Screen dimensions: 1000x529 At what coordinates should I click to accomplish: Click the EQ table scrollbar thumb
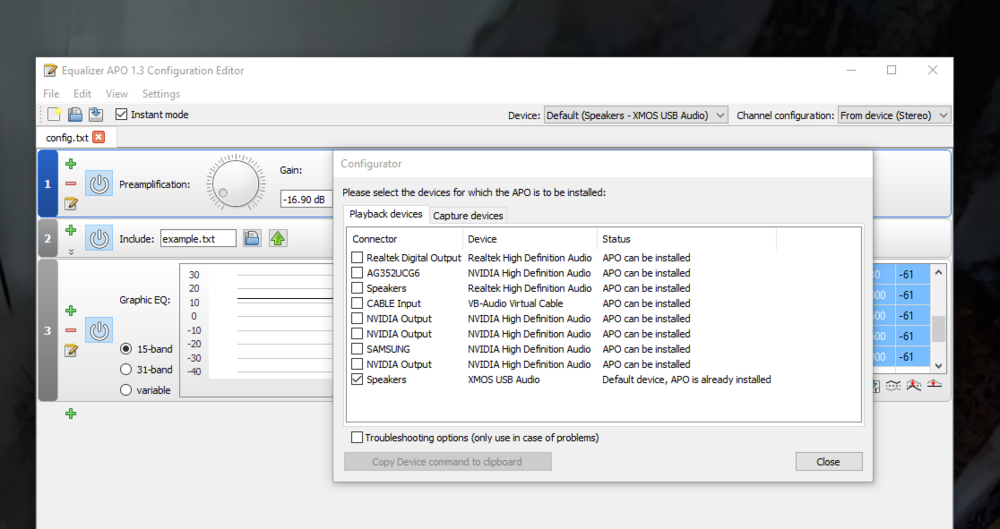pyautogui.click(x=938, y=329)
